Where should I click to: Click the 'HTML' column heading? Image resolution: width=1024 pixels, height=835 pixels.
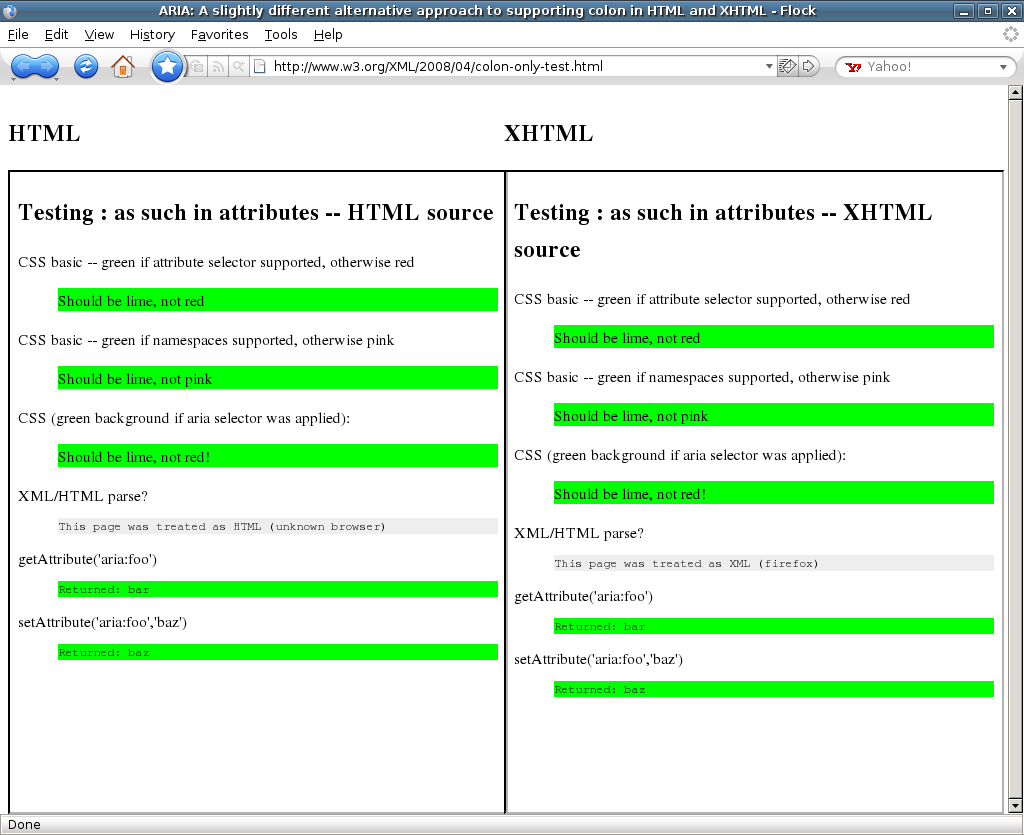pos(44,133)
